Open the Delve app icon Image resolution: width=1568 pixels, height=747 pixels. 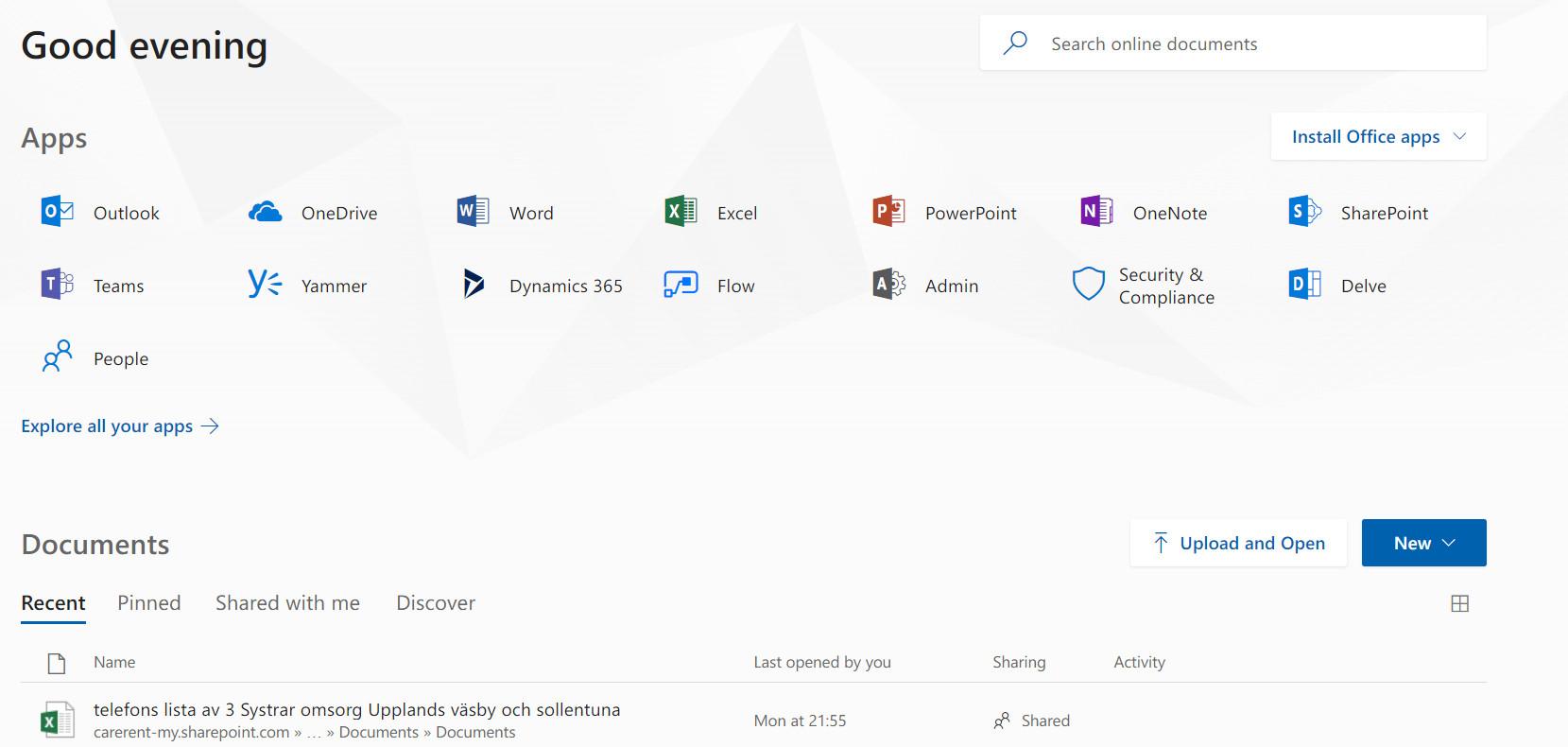point(1304,284)
